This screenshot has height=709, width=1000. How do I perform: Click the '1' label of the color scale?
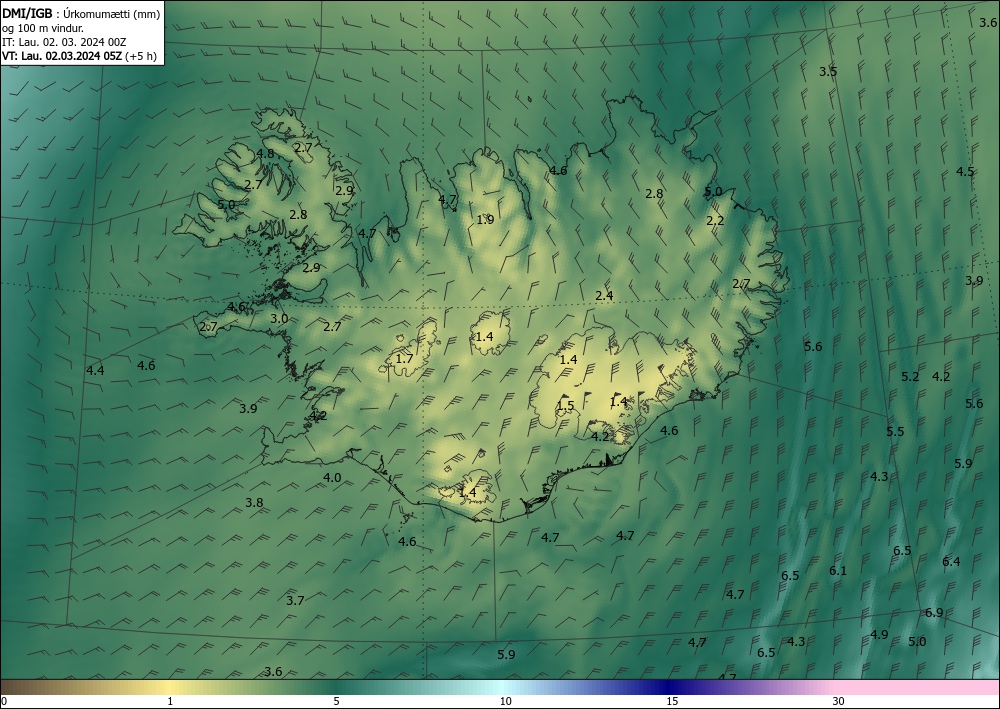pos(170,701)
